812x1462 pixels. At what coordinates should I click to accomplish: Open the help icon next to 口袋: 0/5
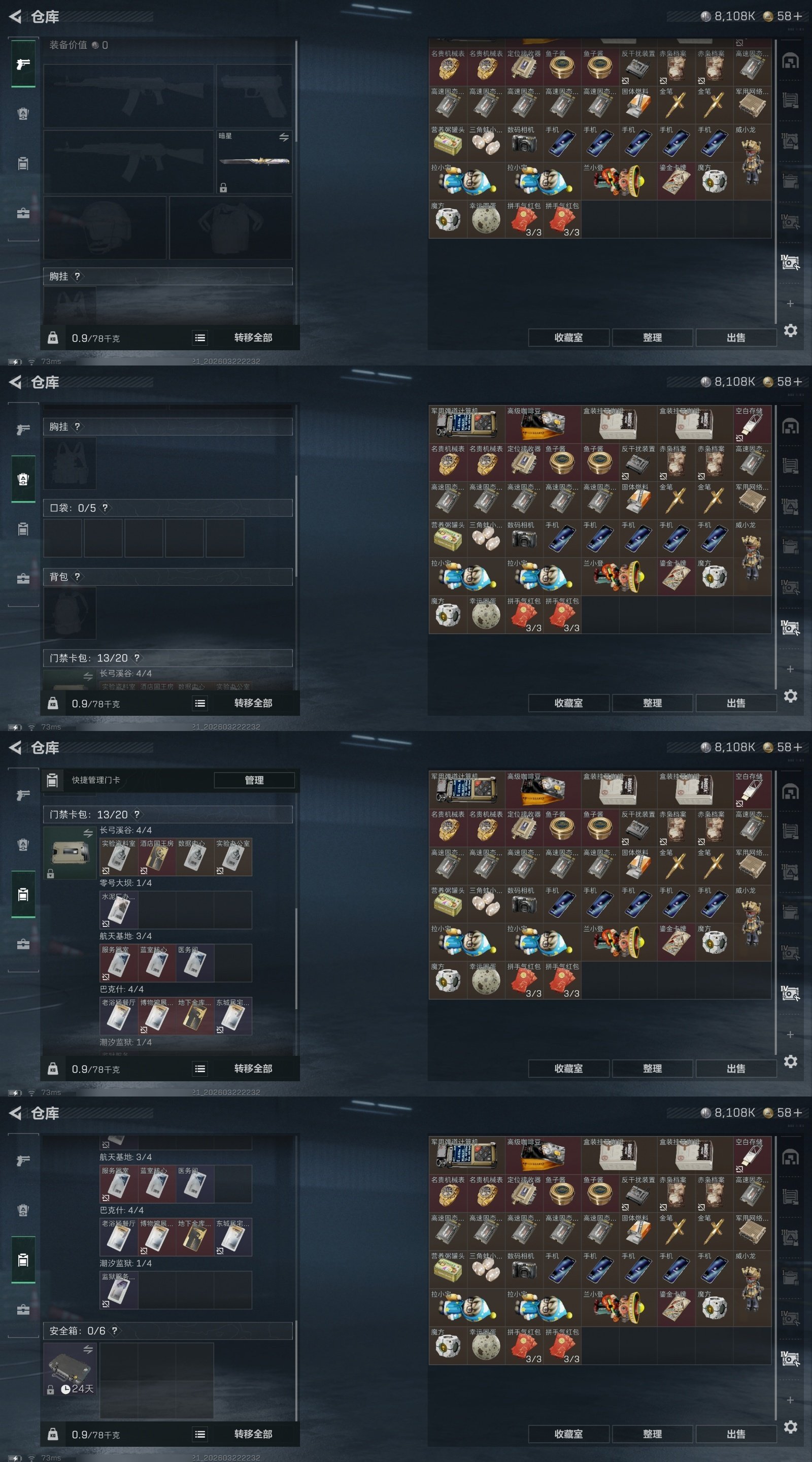tap(105, 508)
